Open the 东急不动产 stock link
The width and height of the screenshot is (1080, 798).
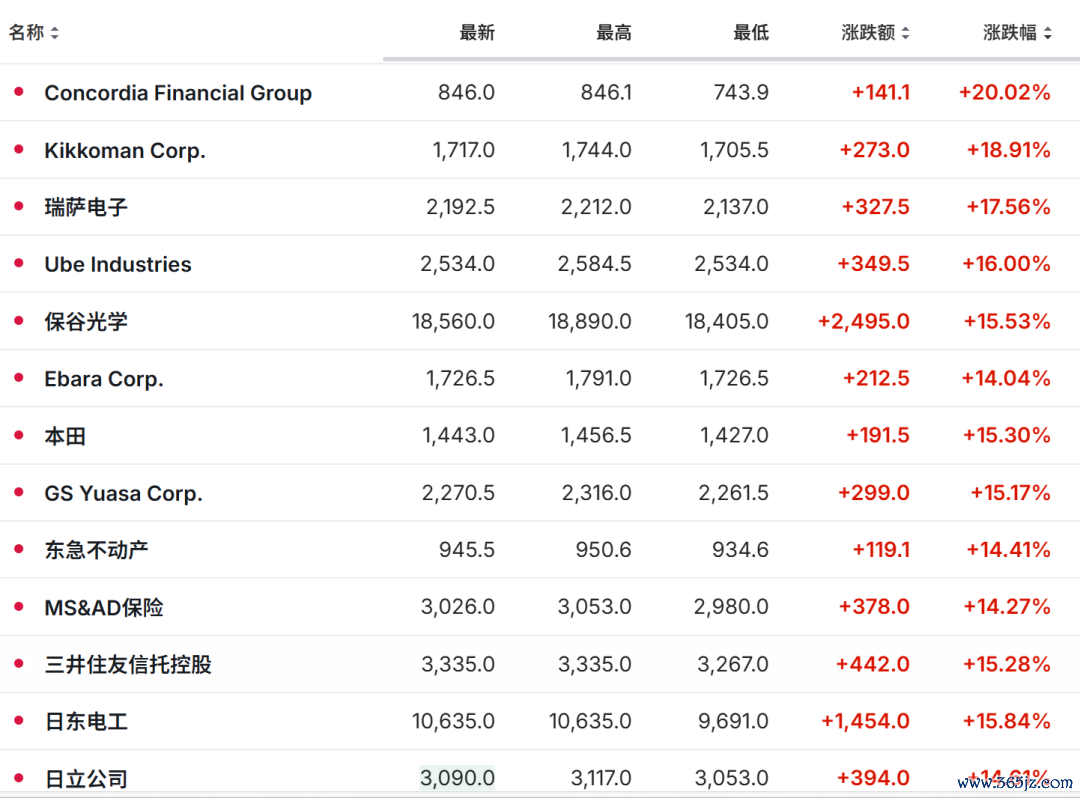point(96,550)
